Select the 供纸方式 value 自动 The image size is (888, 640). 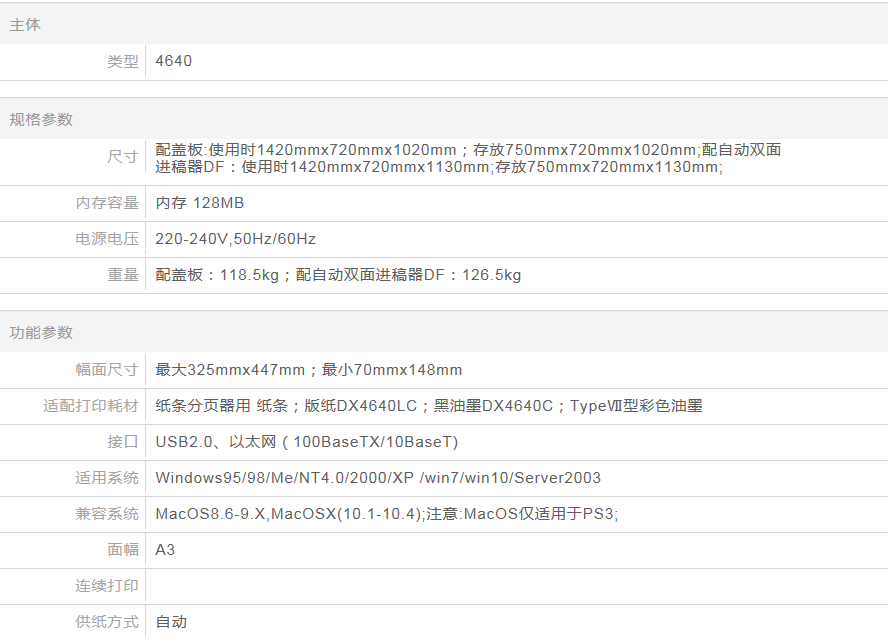click(171, 622)
